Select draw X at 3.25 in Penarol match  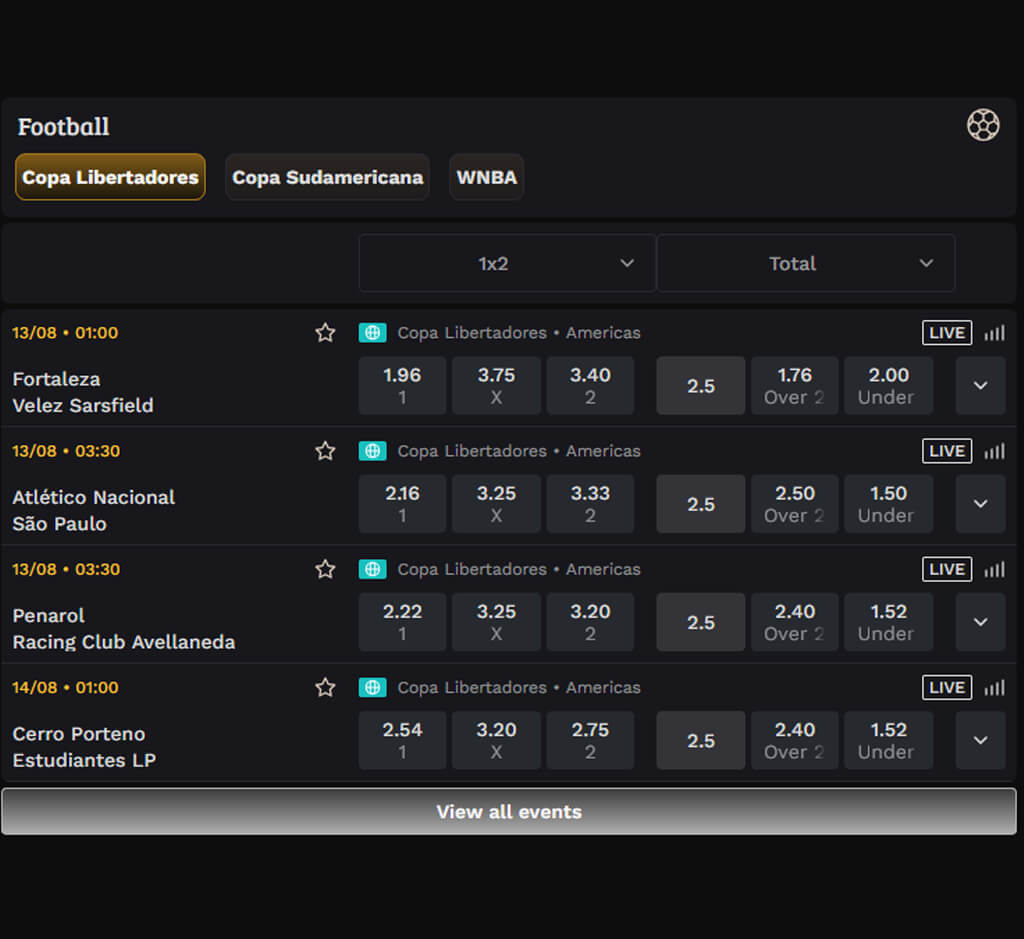496,622
